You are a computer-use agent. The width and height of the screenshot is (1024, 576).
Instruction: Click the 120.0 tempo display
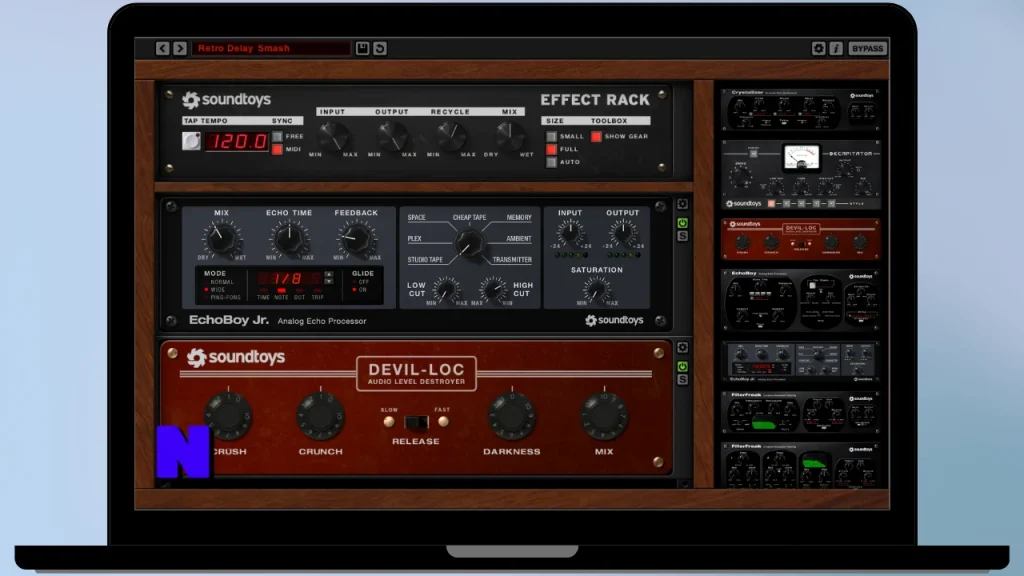point(236,141)
